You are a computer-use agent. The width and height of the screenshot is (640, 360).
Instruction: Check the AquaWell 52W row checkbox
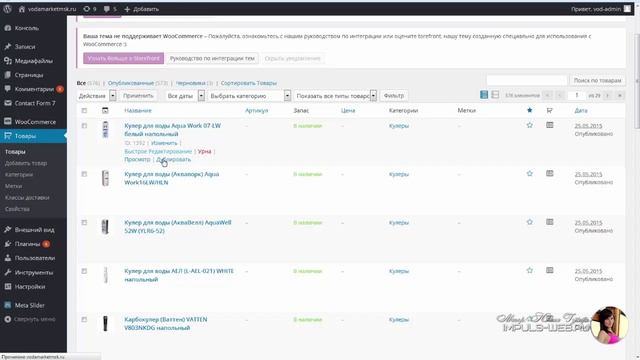pyautogui.click(x=84, y=222)
